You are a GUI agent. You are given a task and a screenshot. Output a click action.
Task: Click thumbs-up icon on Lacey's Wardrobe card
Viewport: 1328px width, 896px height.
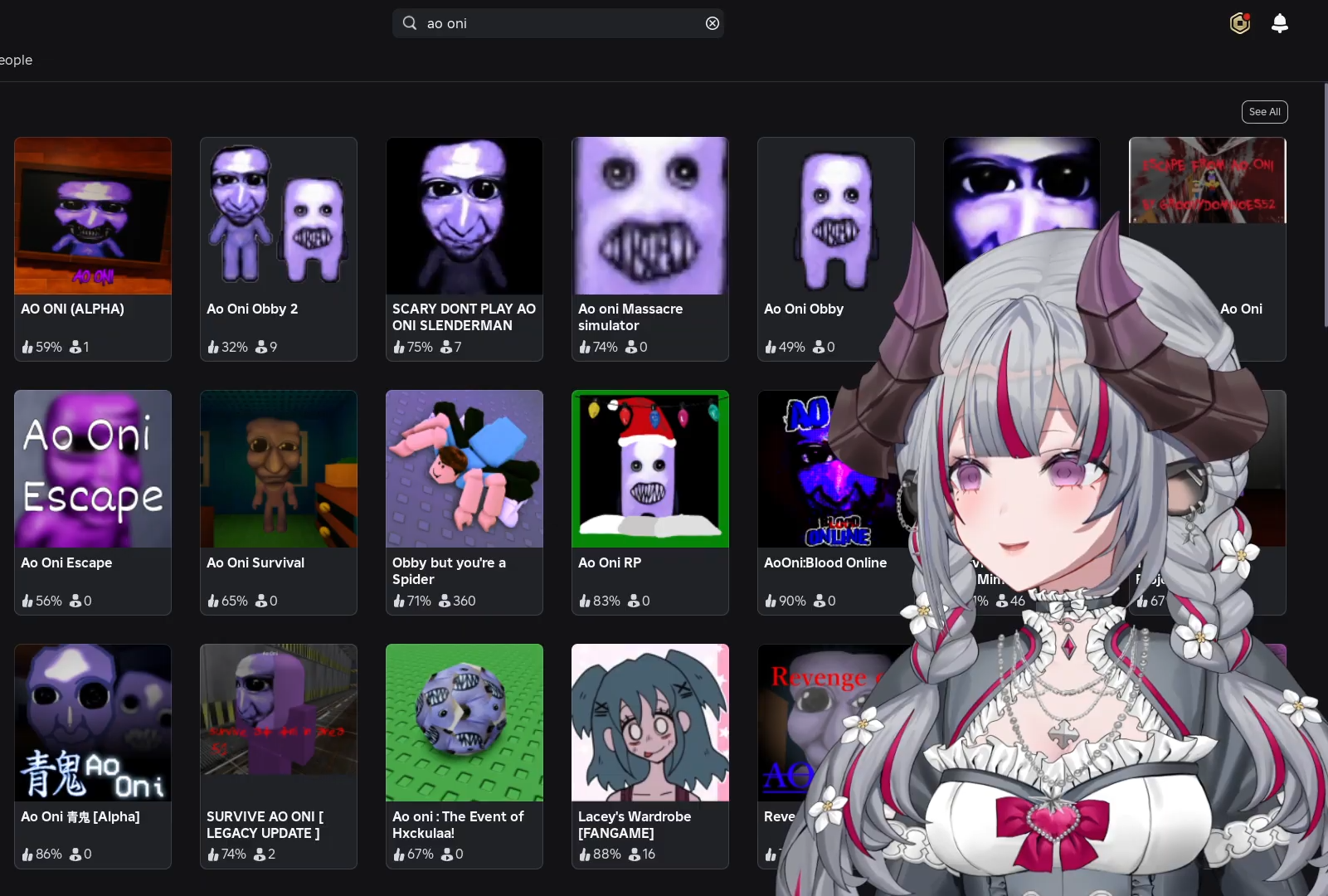point(585,855)
